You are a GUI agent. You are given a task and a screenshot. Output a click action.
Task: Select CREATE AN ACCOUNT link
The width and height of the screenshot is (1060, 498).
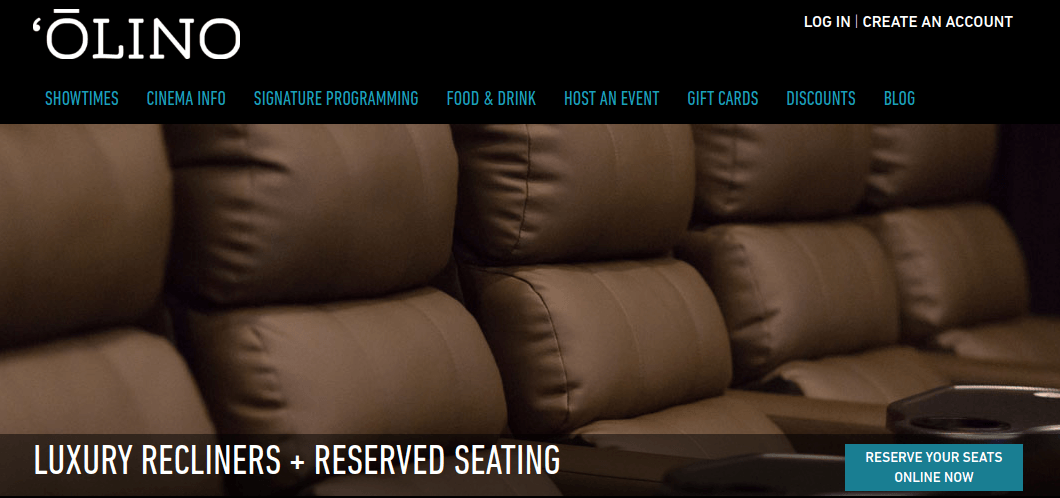(938, 22)
